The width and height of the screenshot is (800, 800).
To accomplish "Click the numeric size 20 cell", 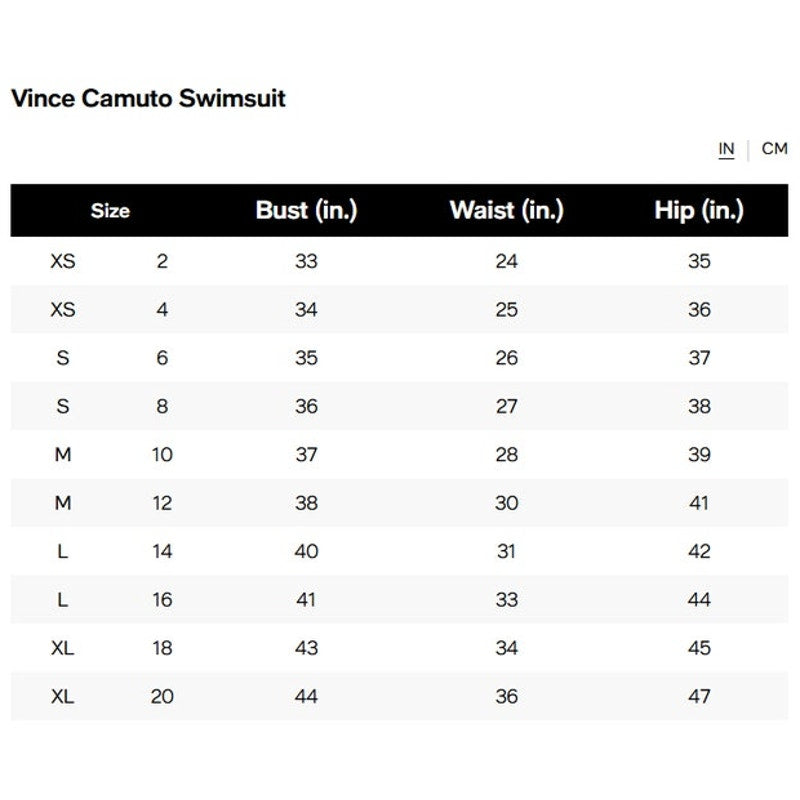I will (162, 696).
